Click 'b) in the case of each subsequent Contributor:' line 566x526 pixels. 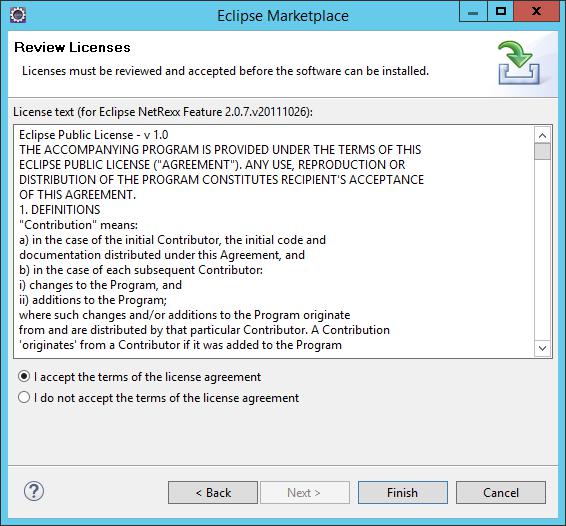tap(141, 270)
